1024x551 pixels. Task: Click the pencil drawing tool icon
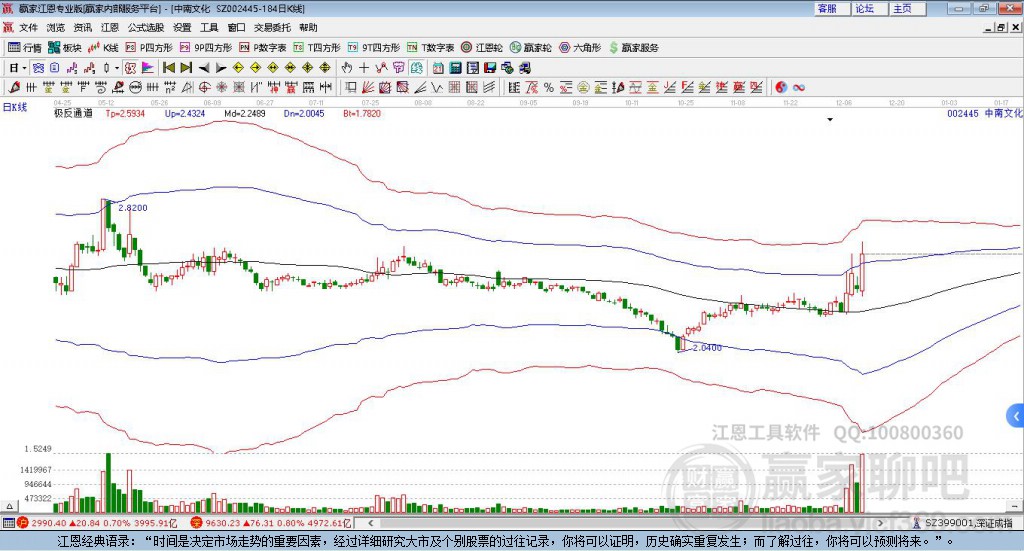14,87
